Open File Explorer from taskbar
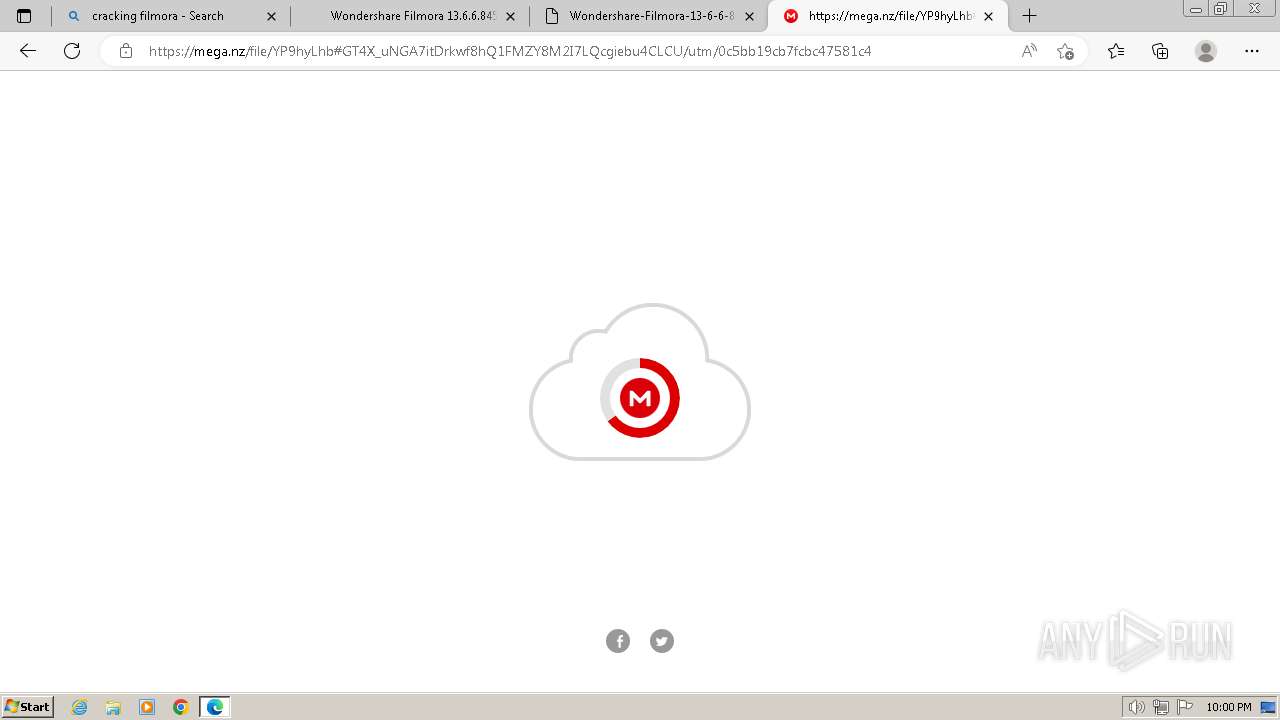 (113, 707)
